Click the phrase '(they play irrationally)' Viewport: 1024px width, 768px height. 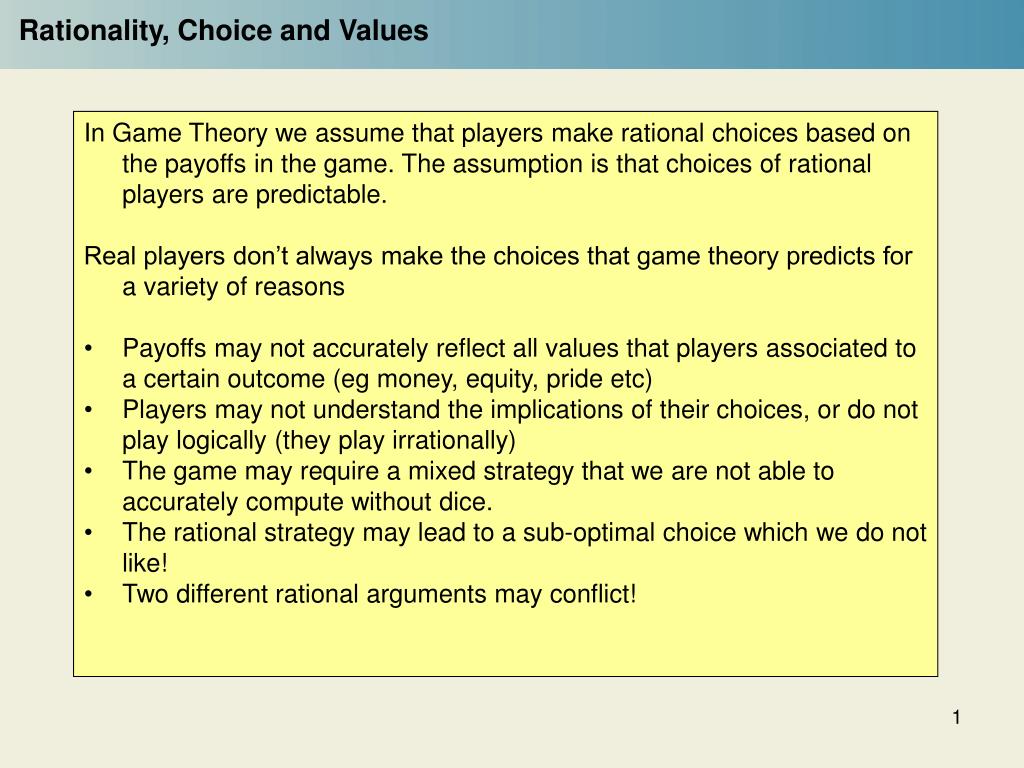point(395,441)
